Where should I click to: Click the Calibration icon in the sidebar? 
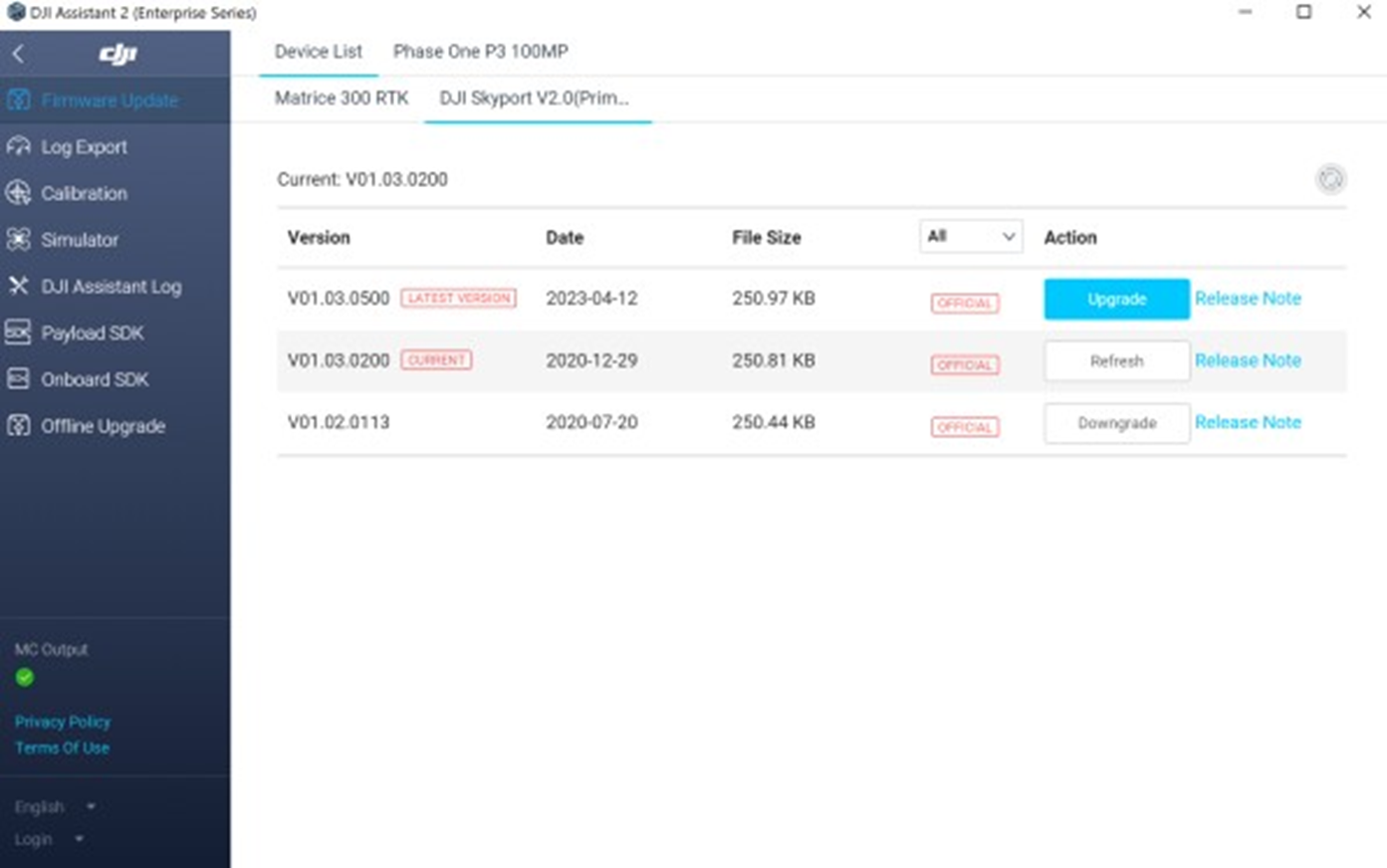coord(19,193)
